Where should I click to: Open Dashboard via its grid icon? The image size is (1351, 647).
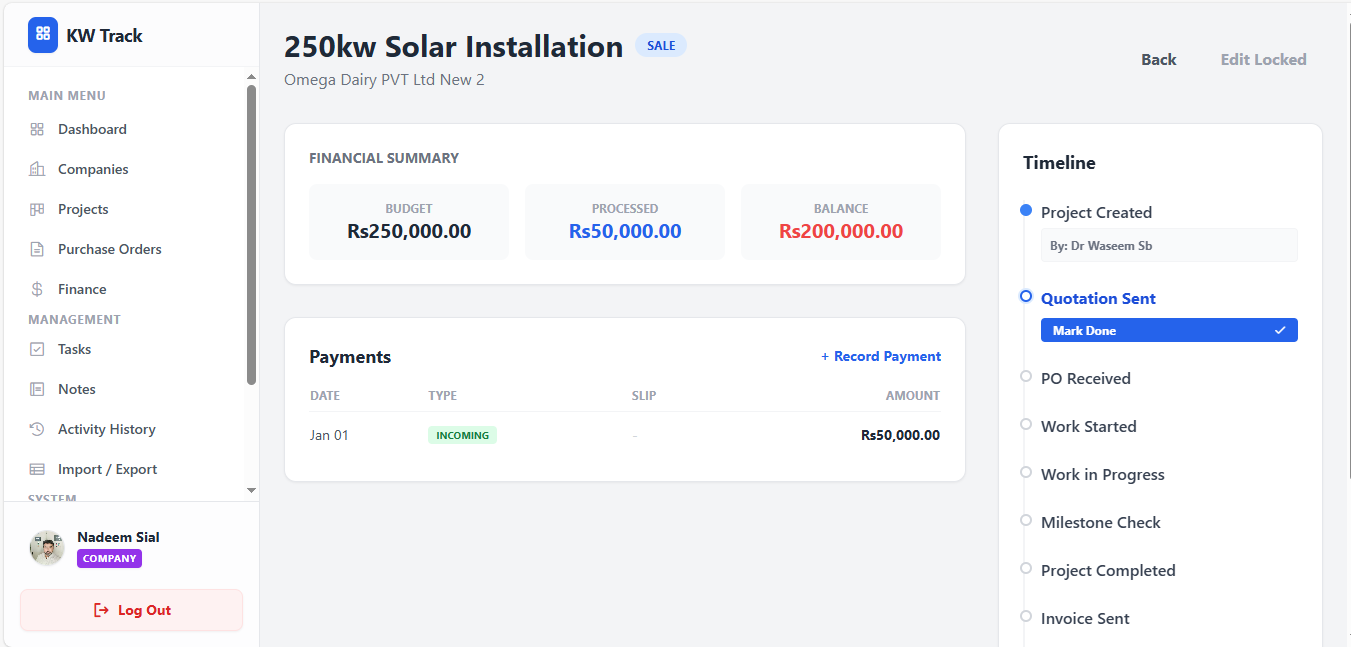point(37,129)
